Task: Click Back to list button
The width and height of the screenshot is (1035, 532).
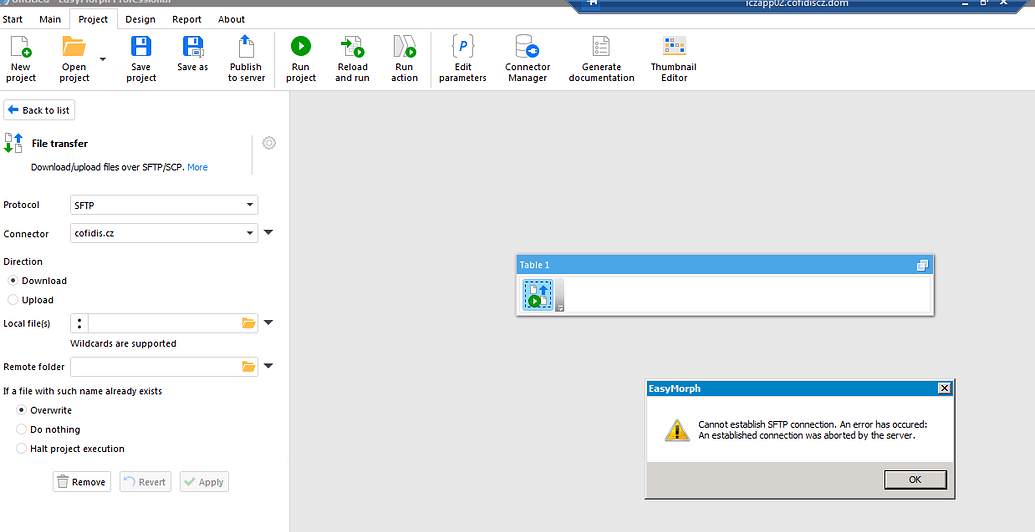Action: [x=39, y=110]
